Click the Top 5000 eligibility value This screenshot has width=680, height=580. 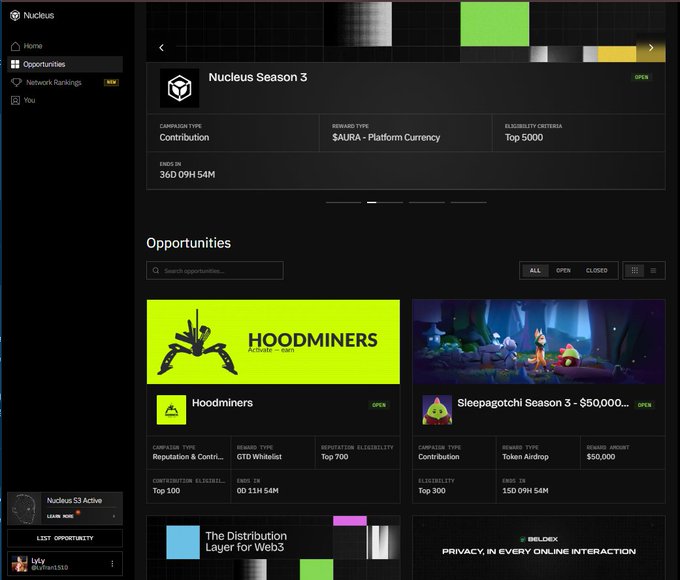(524, 138)
